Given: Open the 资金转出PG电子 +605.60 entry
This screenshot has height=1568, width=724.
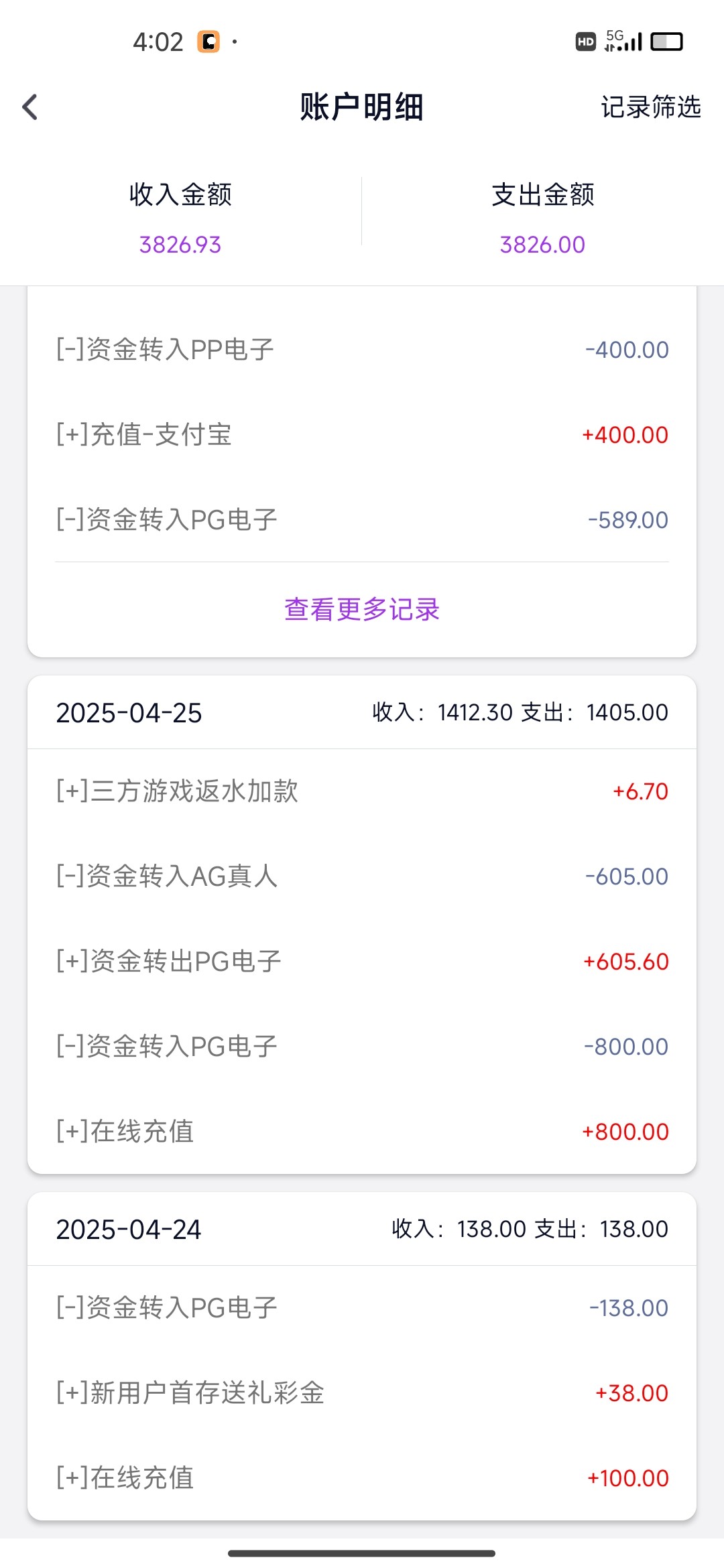Looking at the screenshot, I should (362, 961).
